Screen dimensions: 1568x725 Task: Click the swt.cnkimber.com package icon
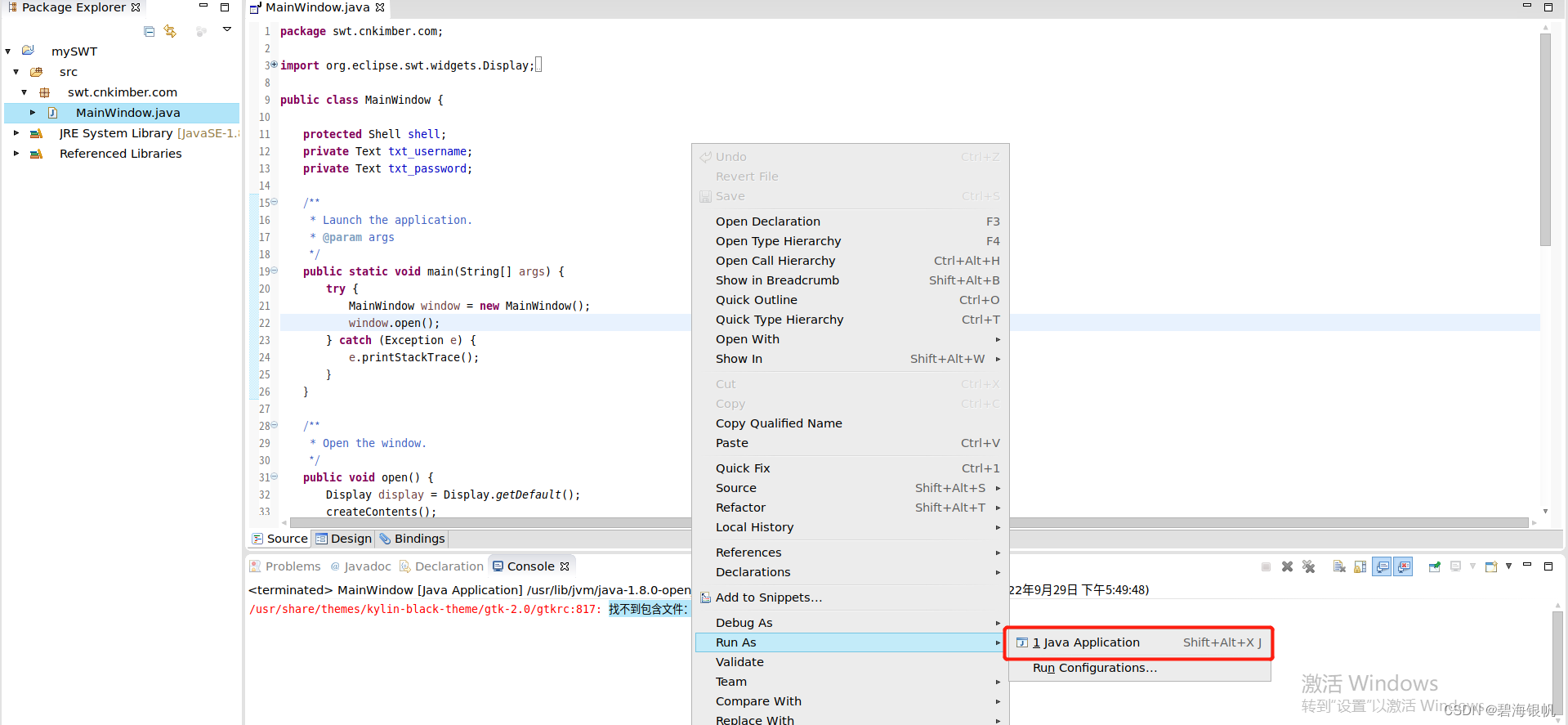click(45, 92)
